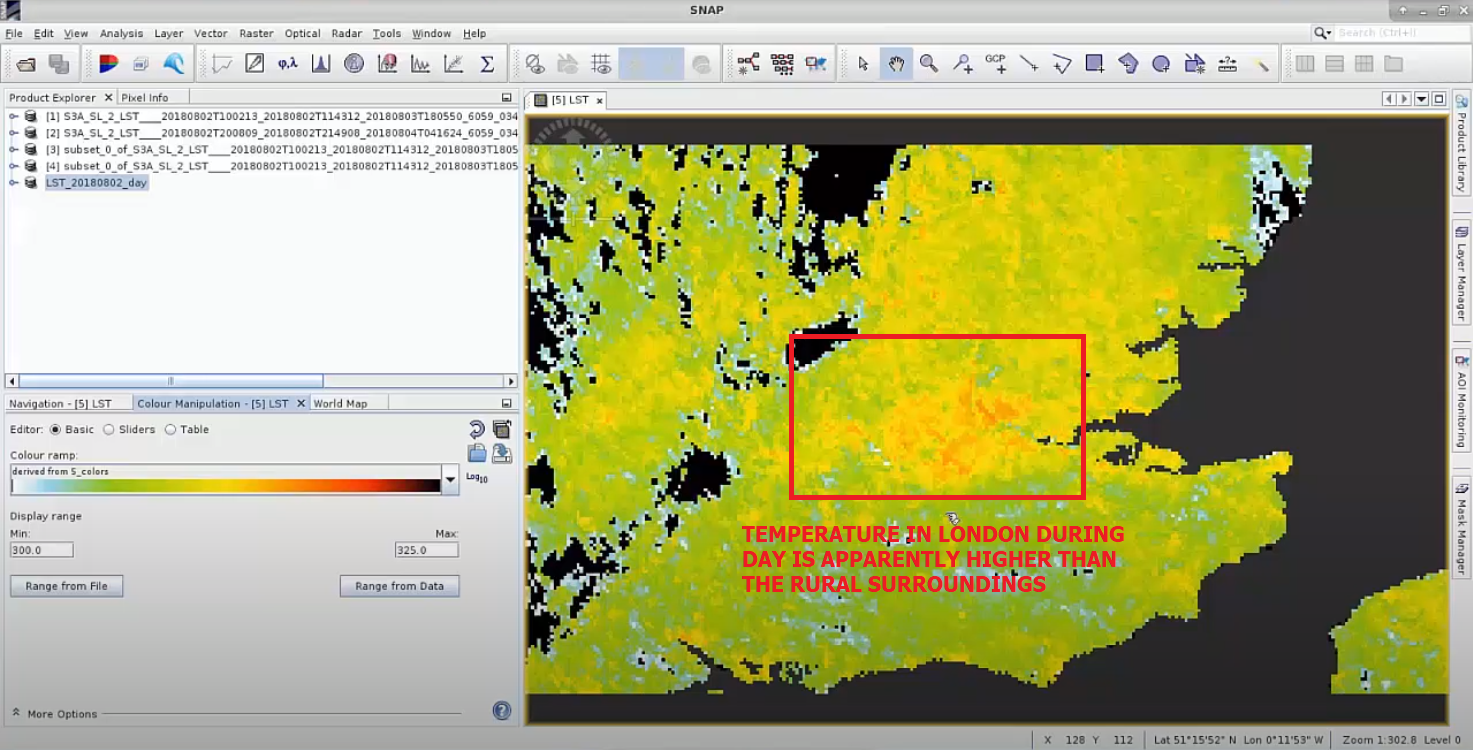This screenshot has height=750, width=1473.
Task: Switch to the Pixel Info tab
Action: 145,97
